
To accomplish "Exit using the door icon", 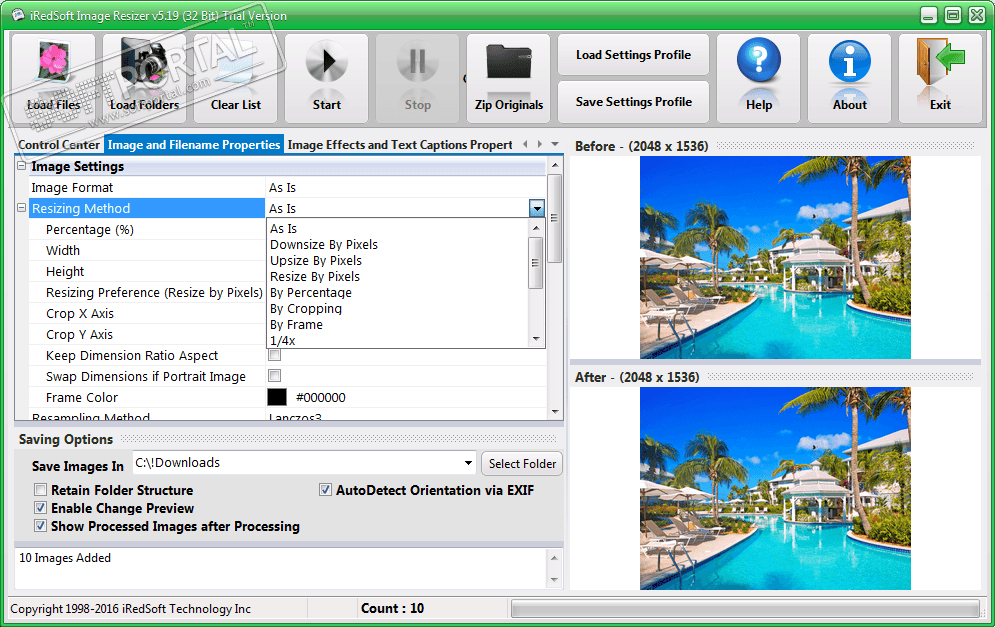I will tap(940, 62).
